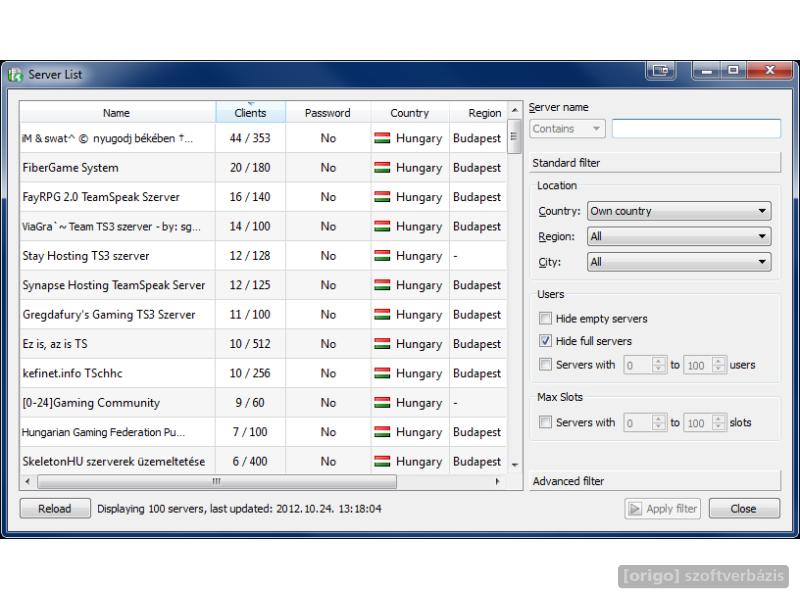This screenshot has width=800, height=600.
Task: Open the Region dropdown
Action: coord(679,236)
